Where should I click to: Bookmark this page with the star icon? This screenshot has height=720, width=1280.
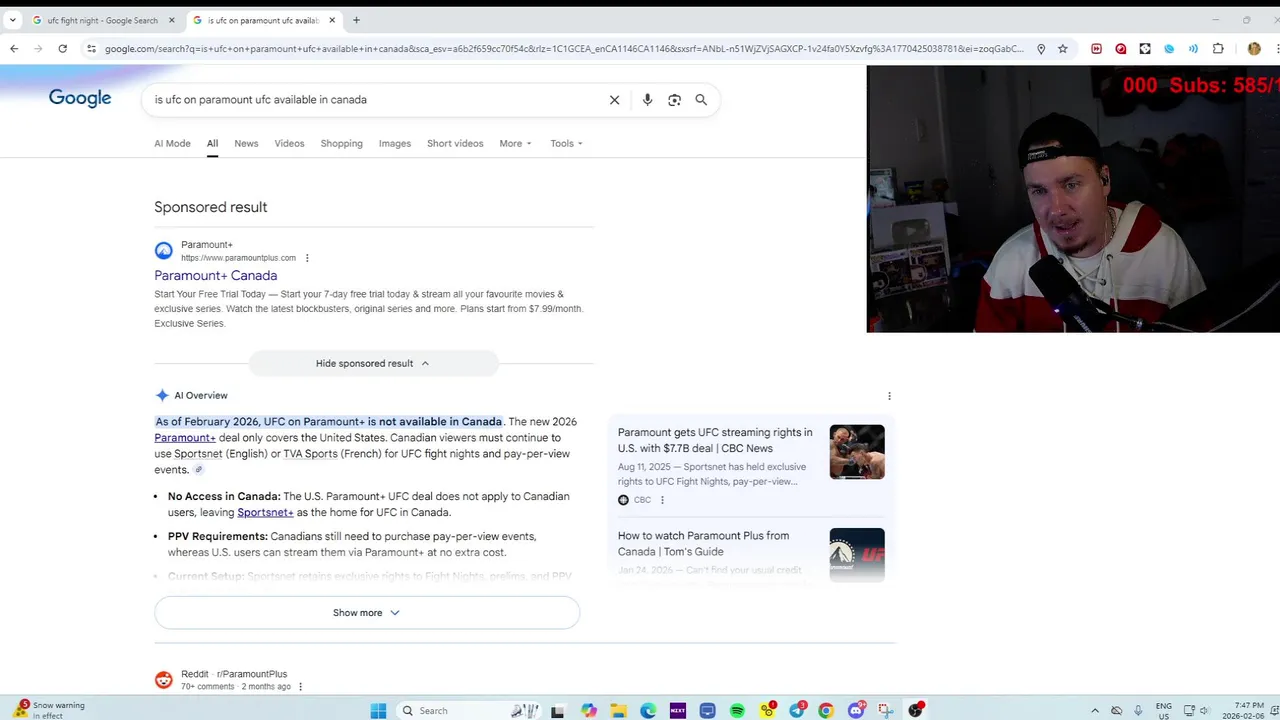pos(1063,48)
